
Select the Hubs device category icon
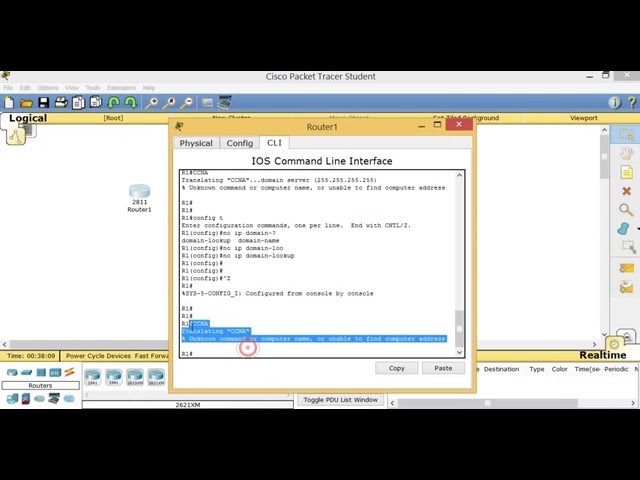click(41, 372)
